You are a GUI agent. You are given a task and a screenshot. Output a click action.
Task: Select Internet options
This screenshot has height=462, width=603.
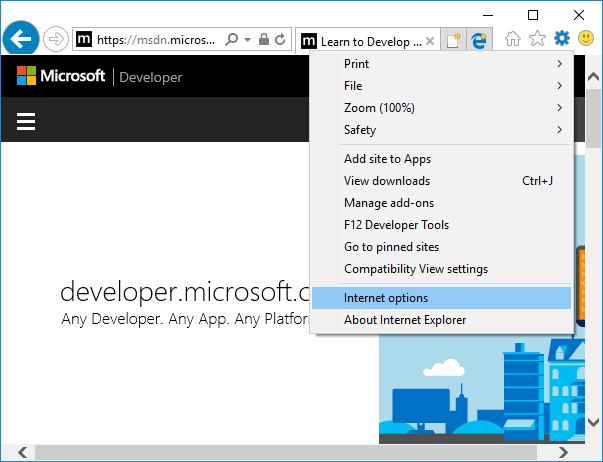tap(441, 298)
